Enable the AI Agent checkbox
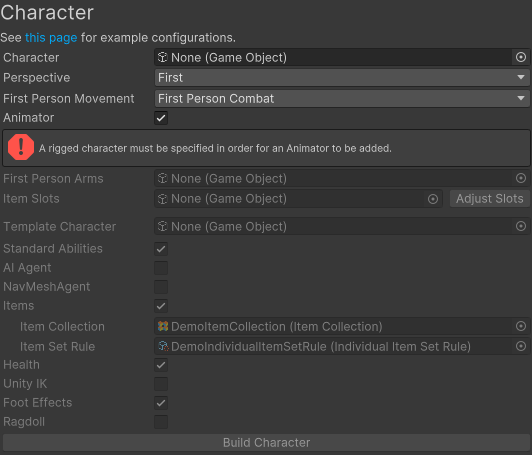 [x=161, y=268]
